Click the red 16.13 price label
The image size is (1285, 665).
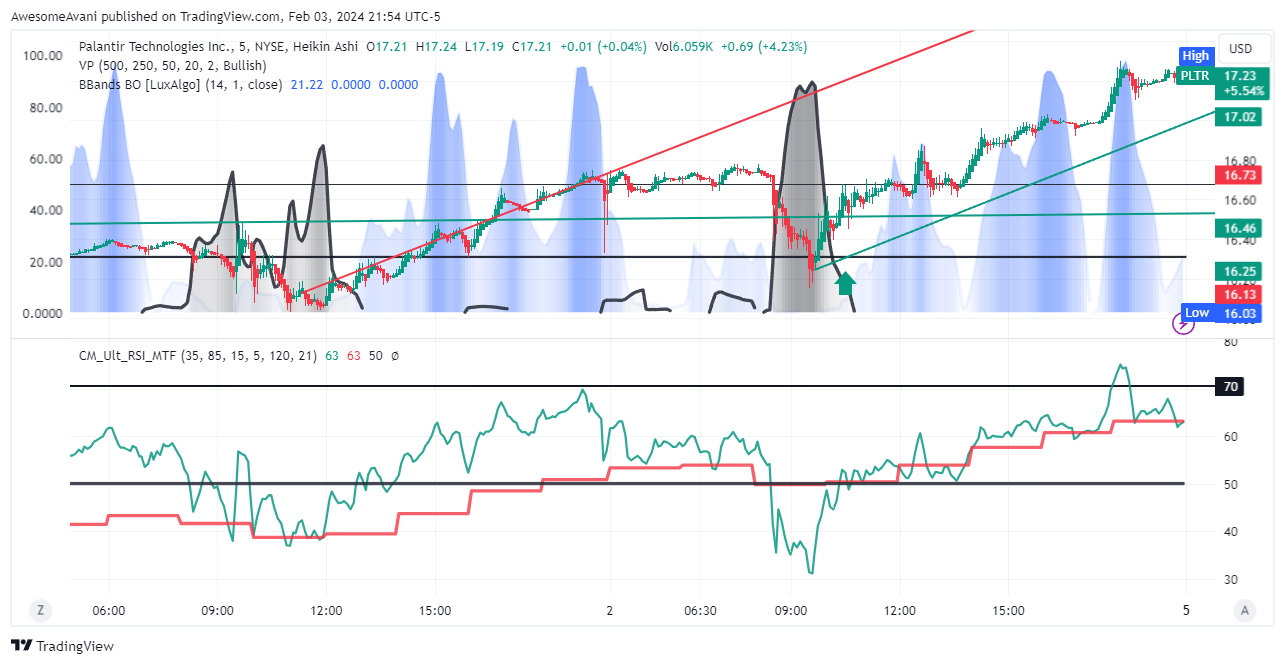(x=1240, y=293)
